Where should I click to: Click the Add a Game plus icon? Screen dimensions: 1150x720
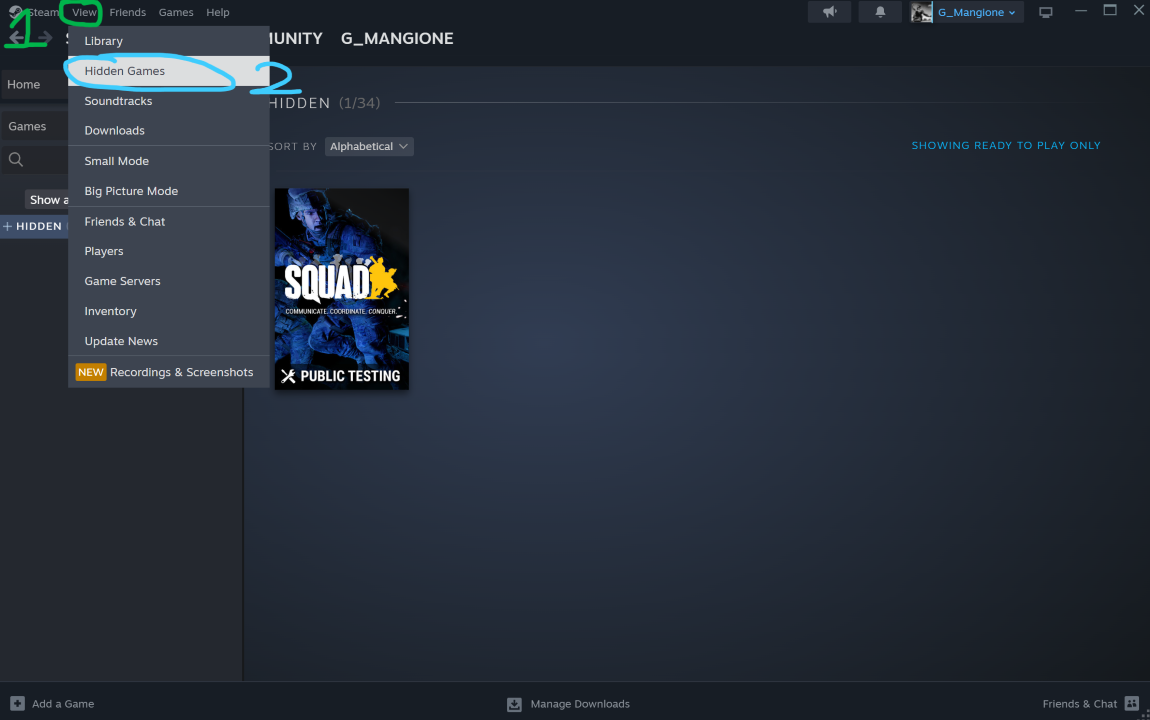point(18,703)
